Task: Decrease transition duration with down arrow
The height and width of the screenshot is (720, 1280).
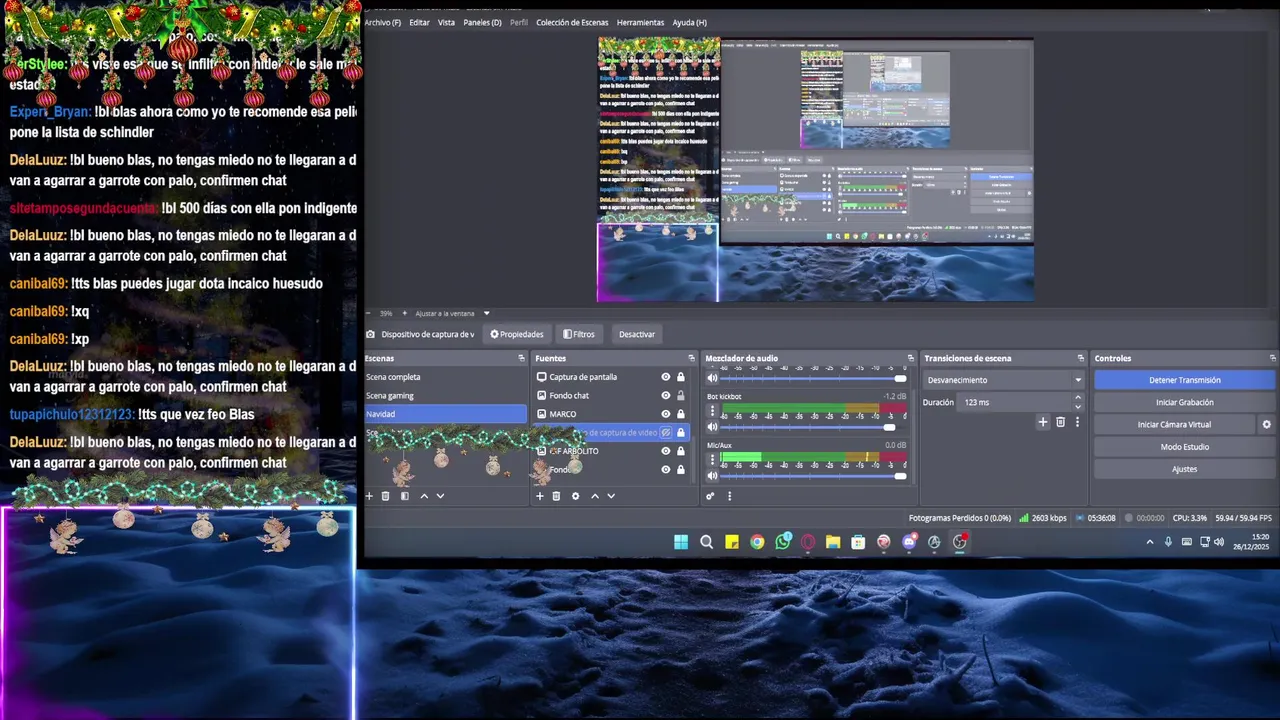Action: click(x=1077, y=407)
